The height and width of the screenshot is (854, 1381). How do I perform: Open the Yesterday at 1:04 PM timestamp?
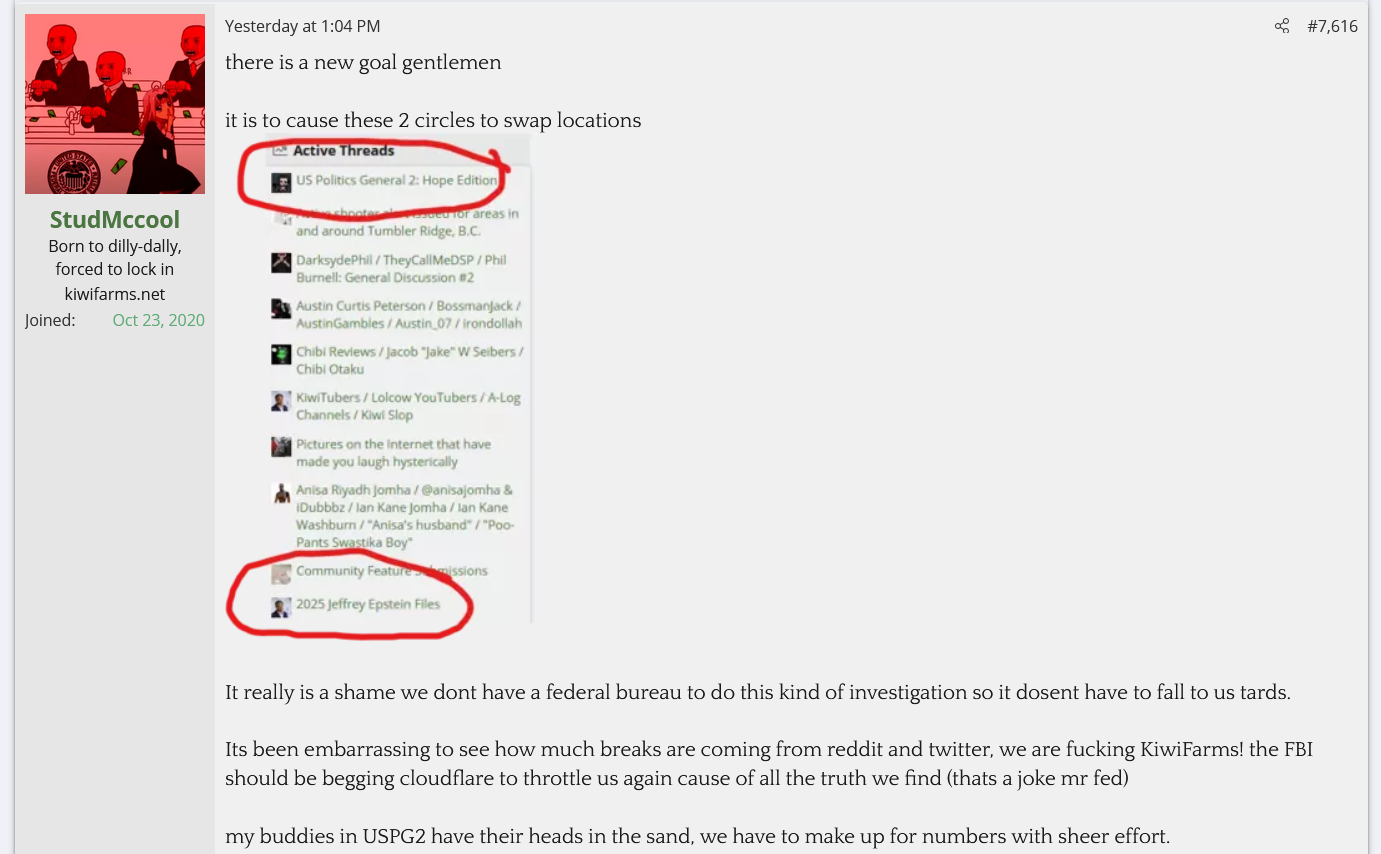302,26
